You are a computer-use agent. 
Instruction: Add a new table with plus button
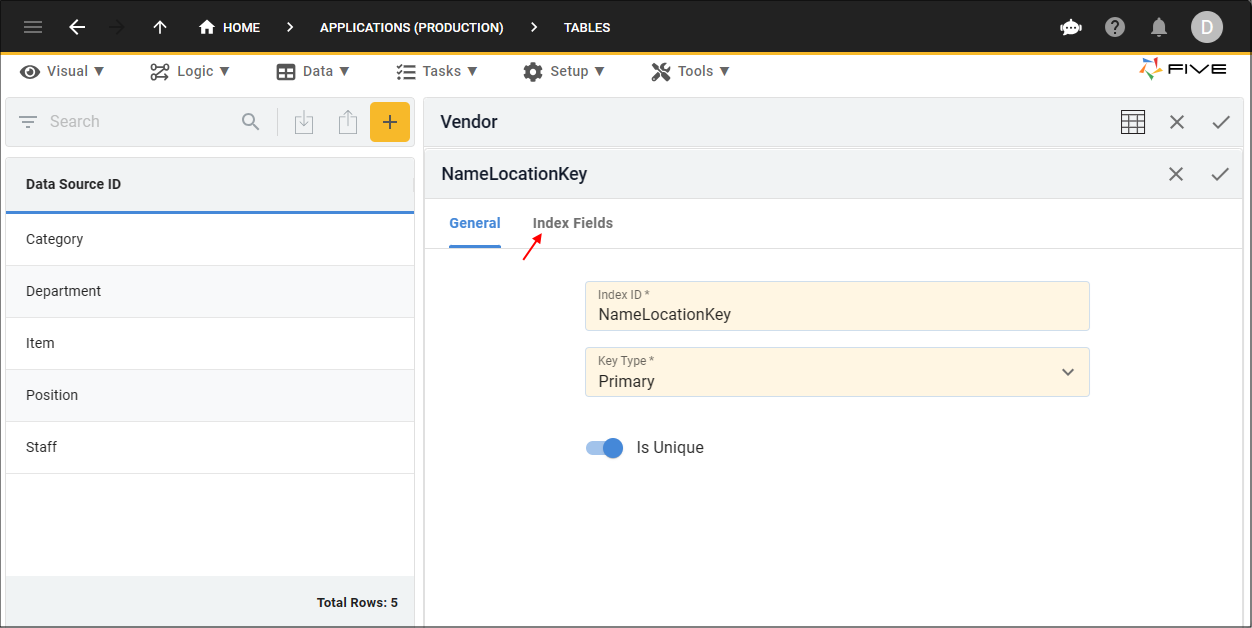pos(390,122)
